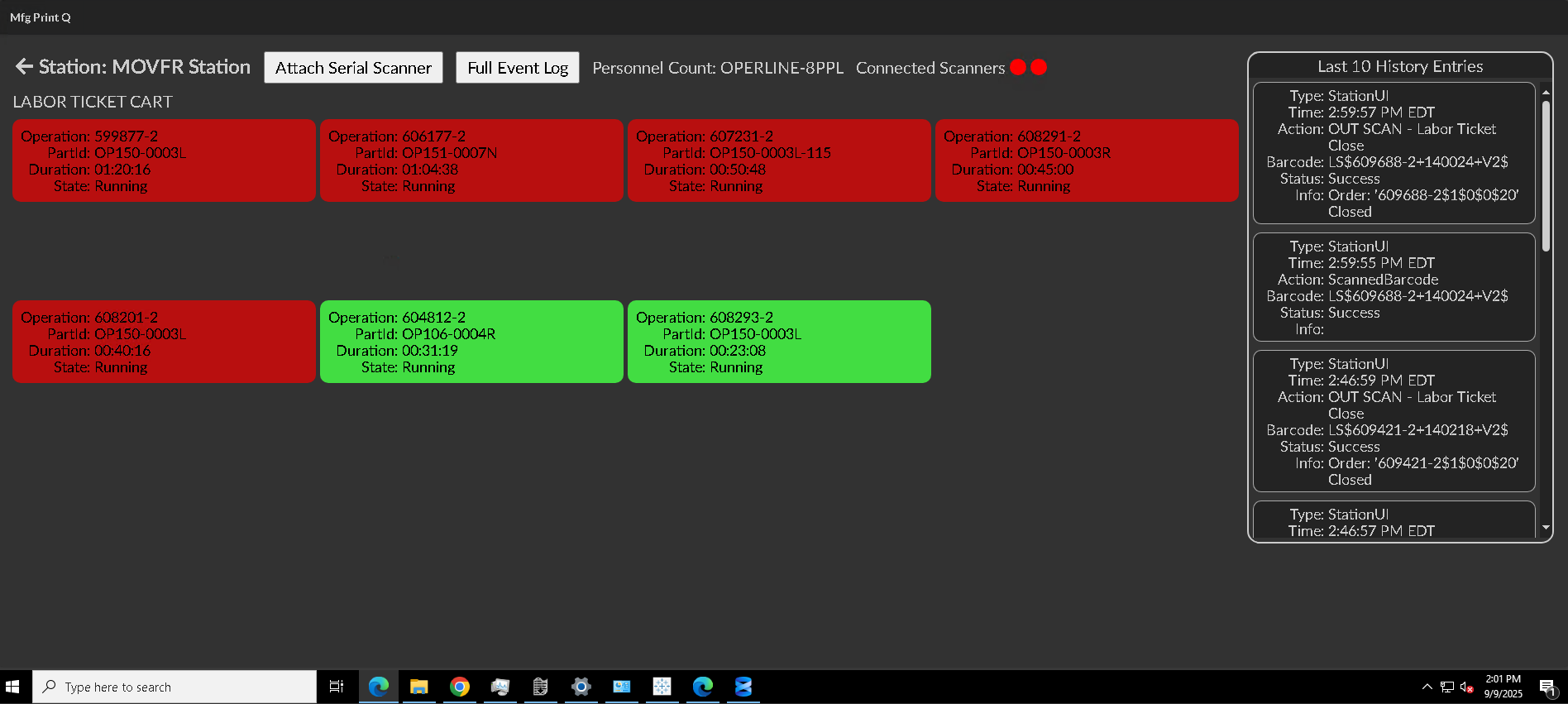Screen dimensions: 1568x704
Task: Click the muted volume icon in system tray
Action: click(x=1466, y=687)
